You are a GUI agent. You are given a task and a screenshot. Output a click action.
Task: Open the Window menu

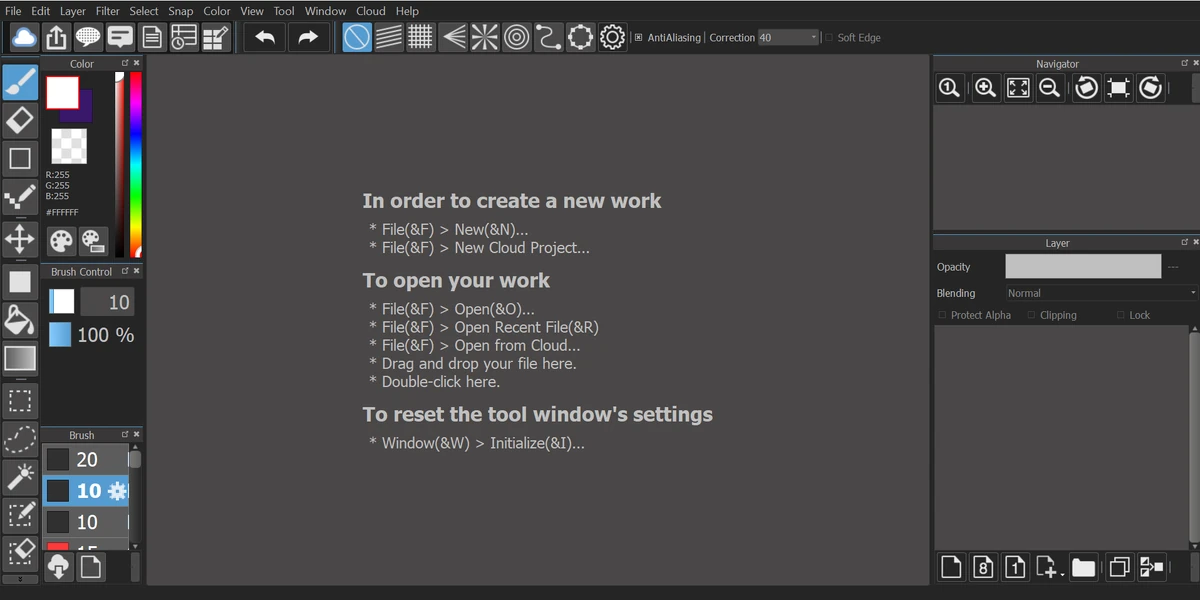(325, 11)
